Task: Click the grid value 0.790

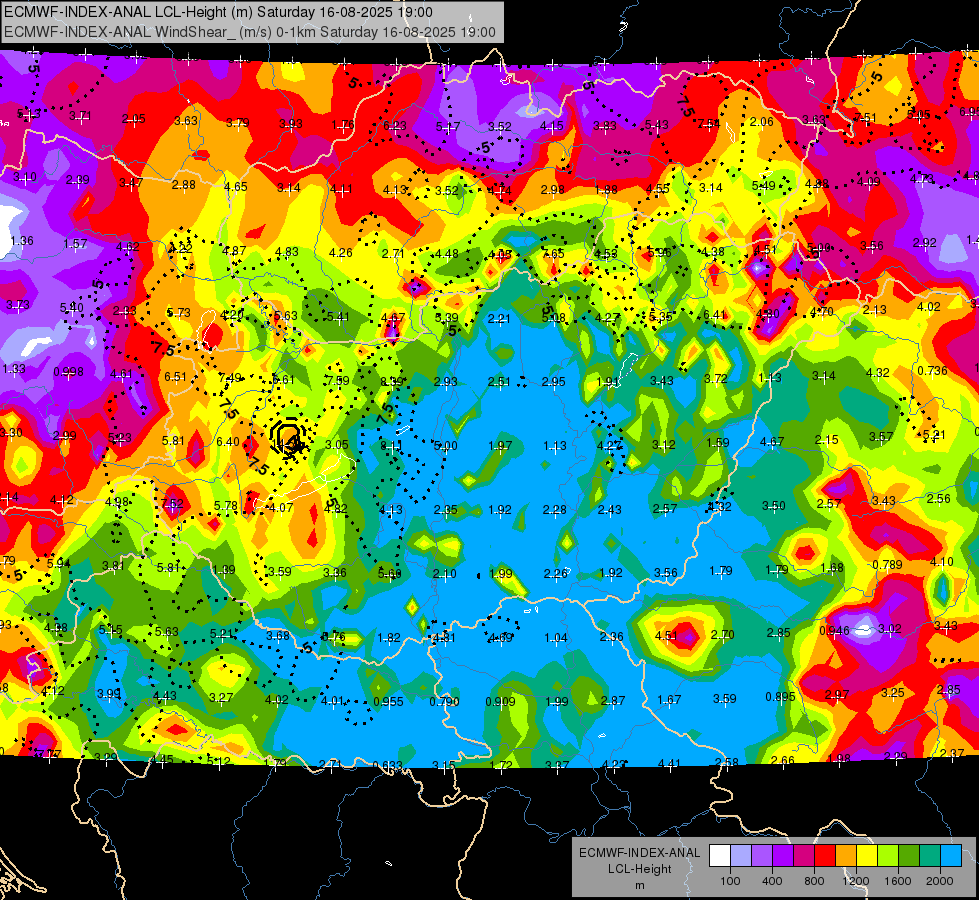Action: click(x=445, y=701)
